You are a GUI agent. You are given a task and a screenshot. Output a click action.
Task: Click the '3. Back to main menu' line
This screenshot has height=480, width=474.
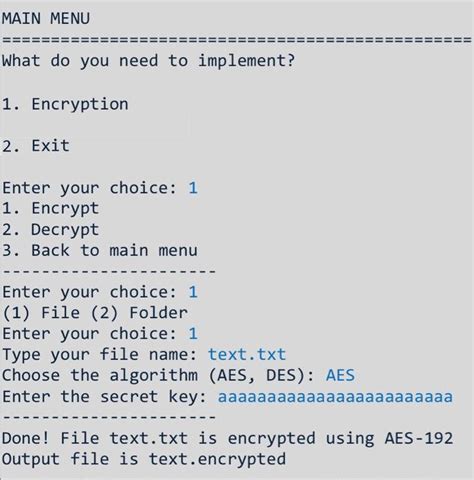[x=100, y=250]
